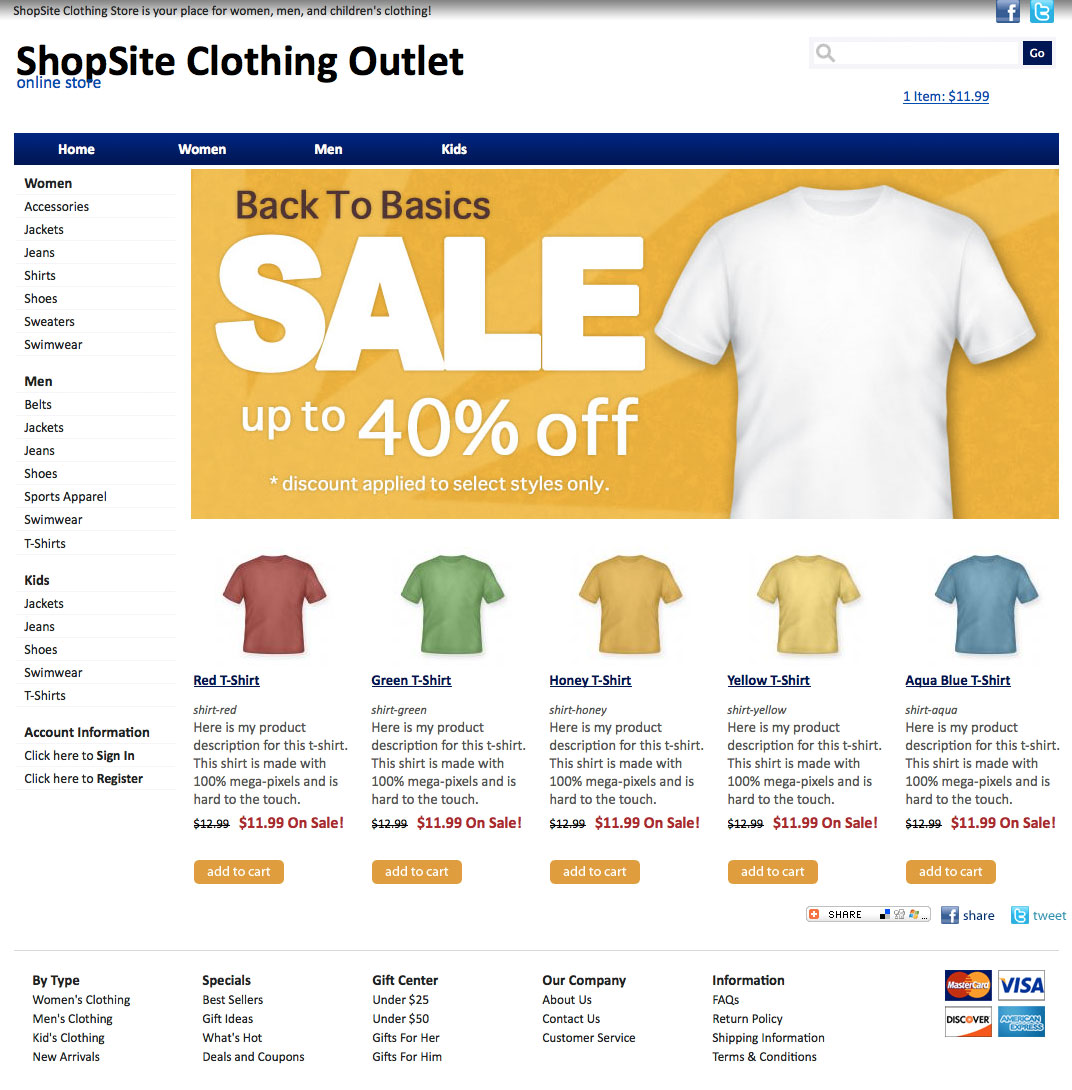1072x1090 pixels.
Task: Click the American Express logo
Action: (x=1021, y=1020)
